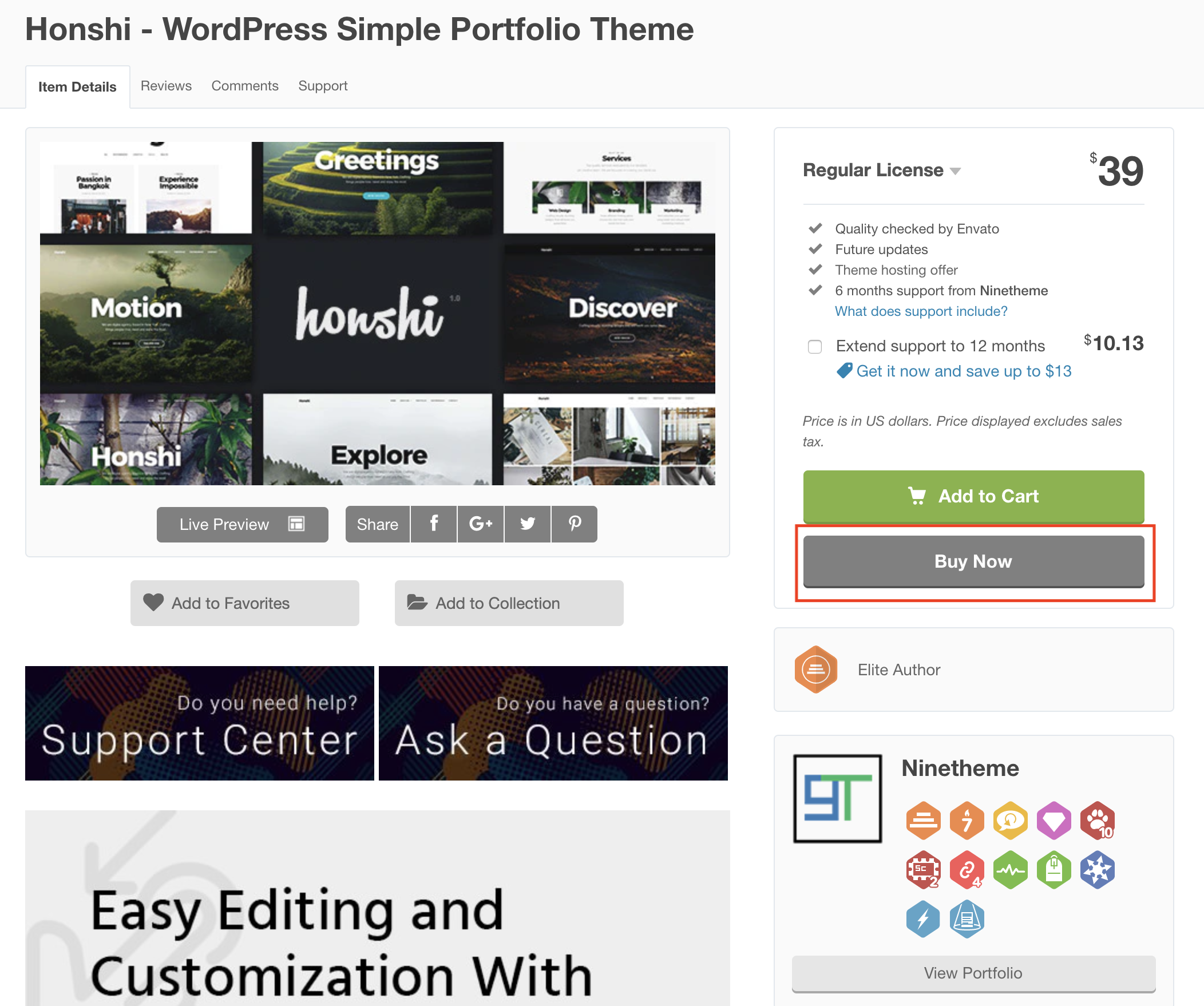Click the Honshi theme page title

(359, 29)
